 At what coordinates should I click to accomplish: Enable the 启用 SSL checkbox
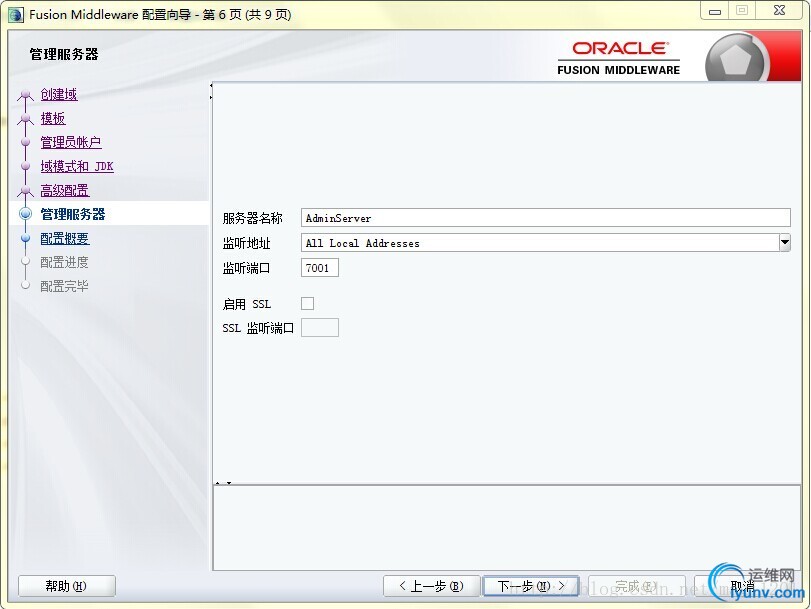point(307,304)
